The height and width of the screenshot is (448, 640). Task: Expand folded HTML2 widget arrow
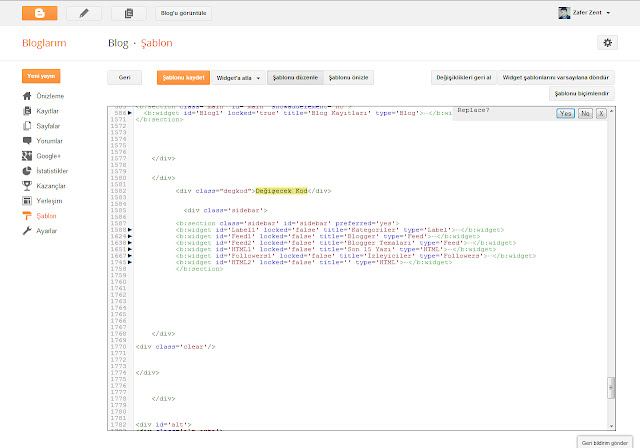[130, 262]
